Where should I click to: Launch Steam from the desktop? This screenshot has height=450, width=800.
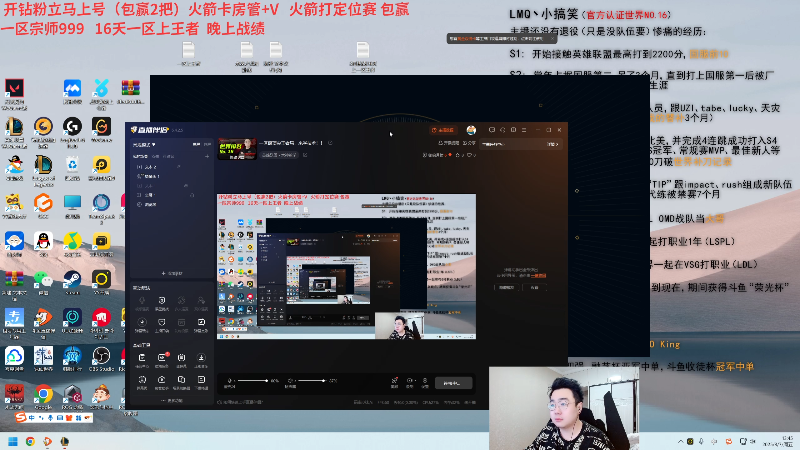point(72,279)
